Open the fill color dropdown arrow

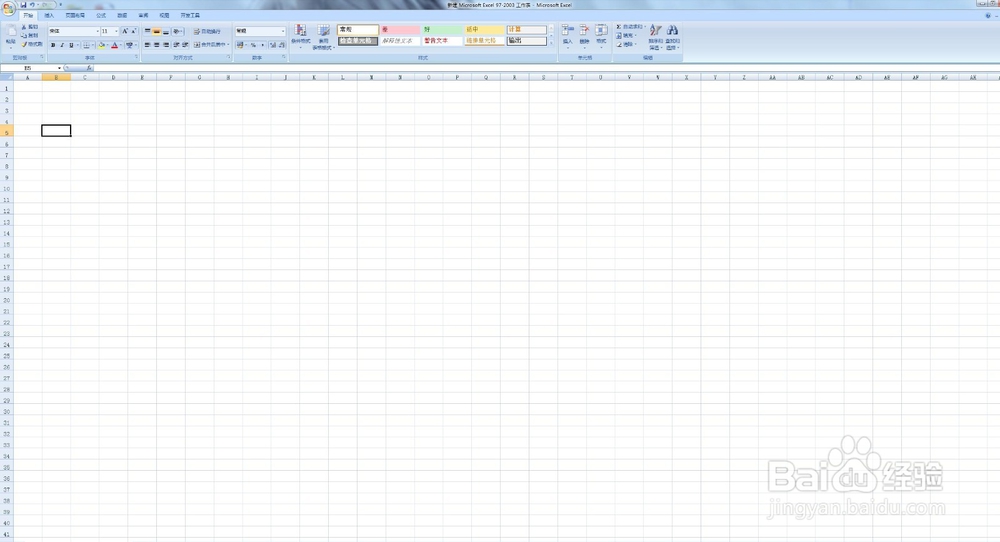107,45
